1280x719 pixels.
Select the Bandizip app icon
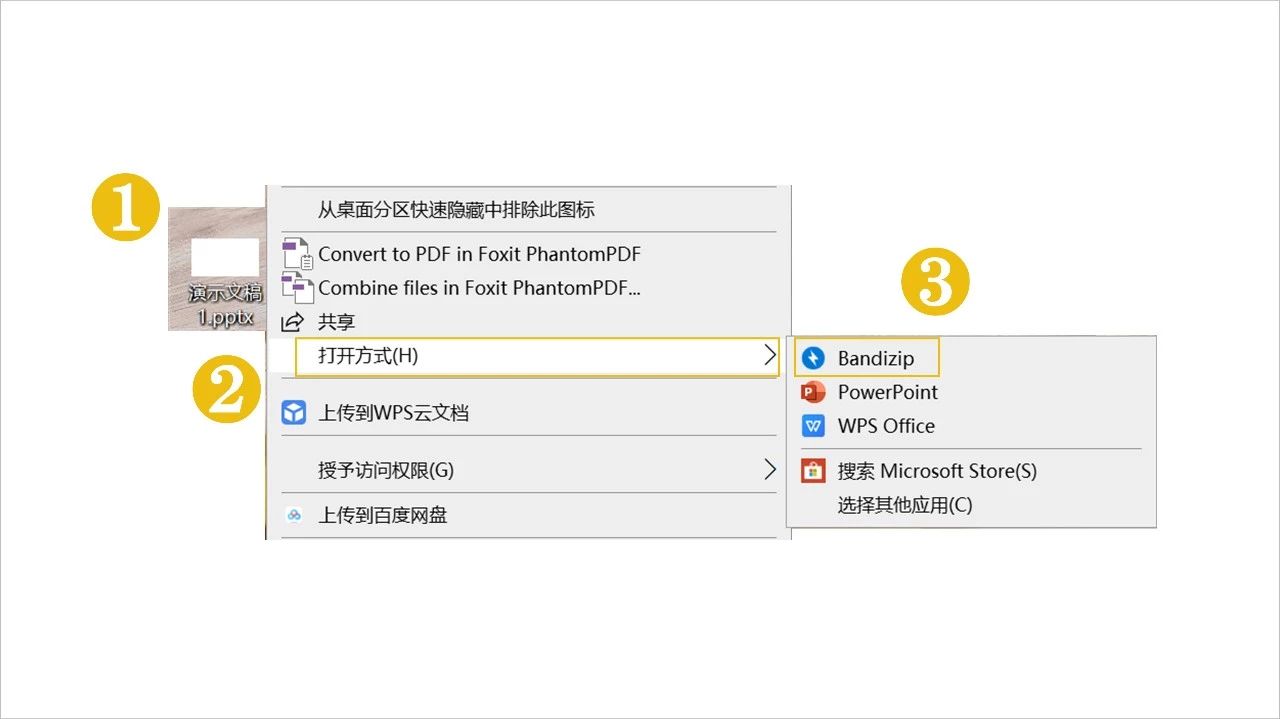(814, 358)
